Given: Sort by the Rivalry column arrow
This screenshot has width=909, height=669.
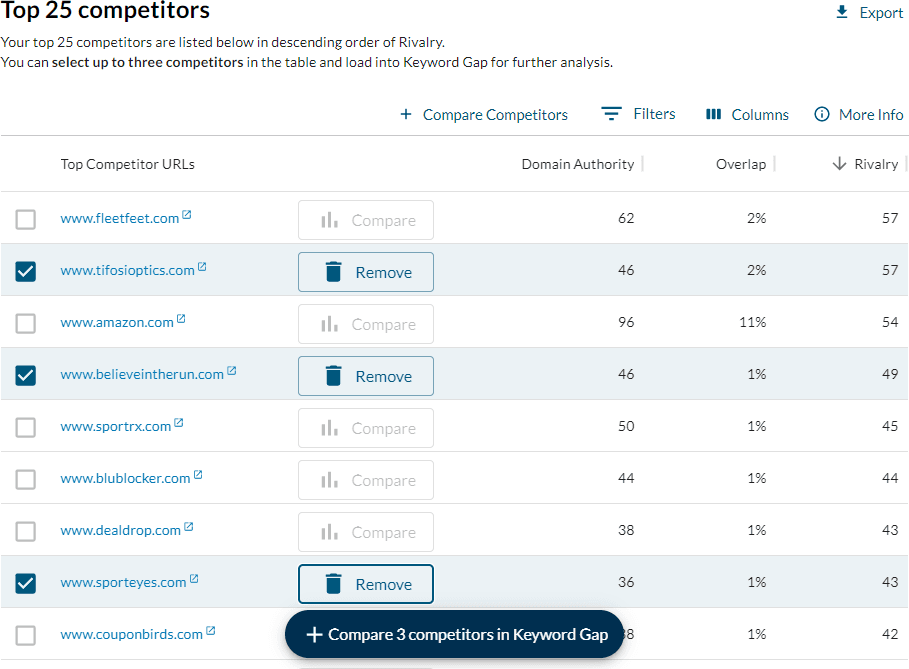Looking at the screenshot, I should [x=839, y=164].
